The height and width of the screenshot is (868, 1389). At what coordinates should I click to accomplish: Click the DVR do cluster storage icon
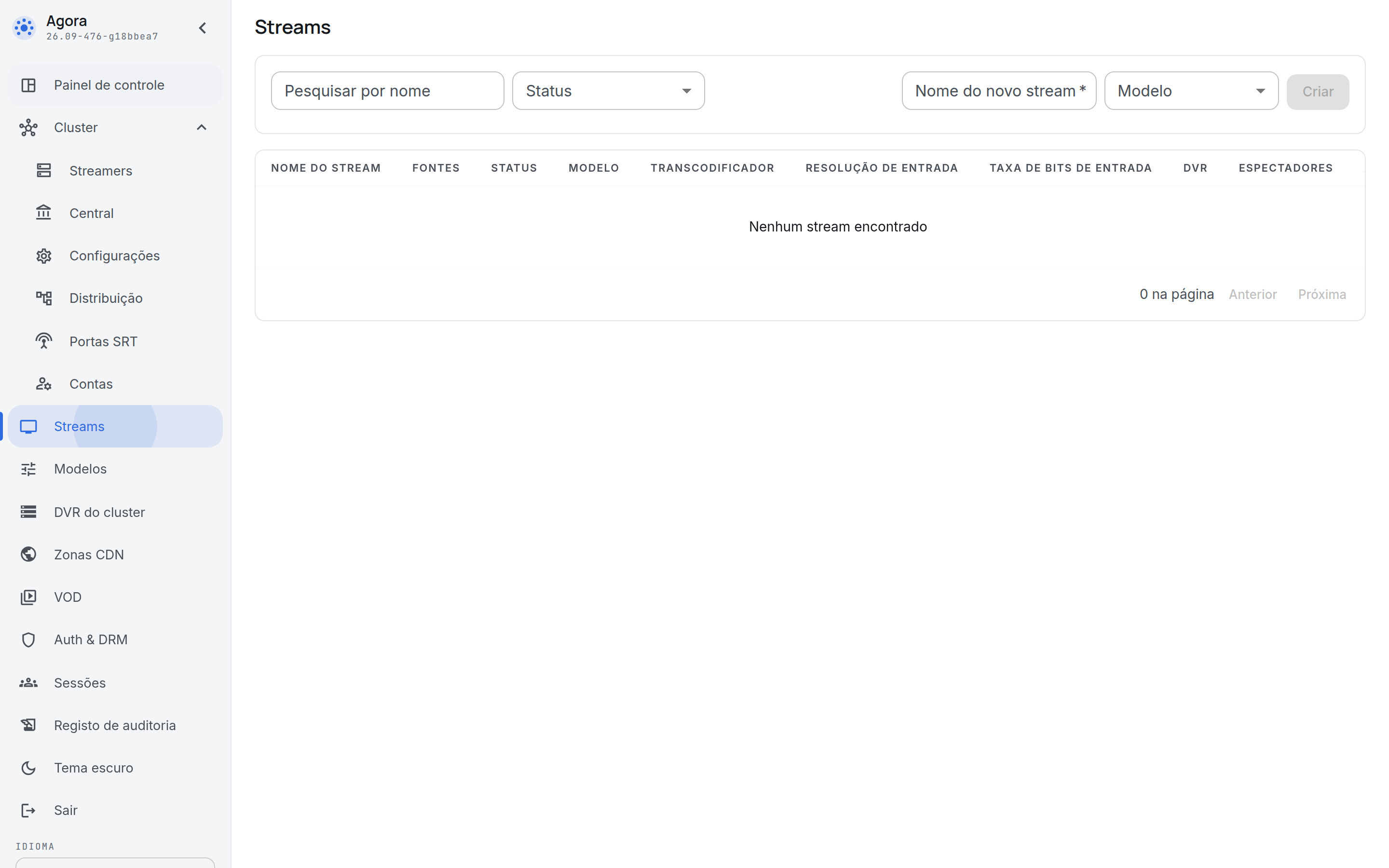[29, 512]
